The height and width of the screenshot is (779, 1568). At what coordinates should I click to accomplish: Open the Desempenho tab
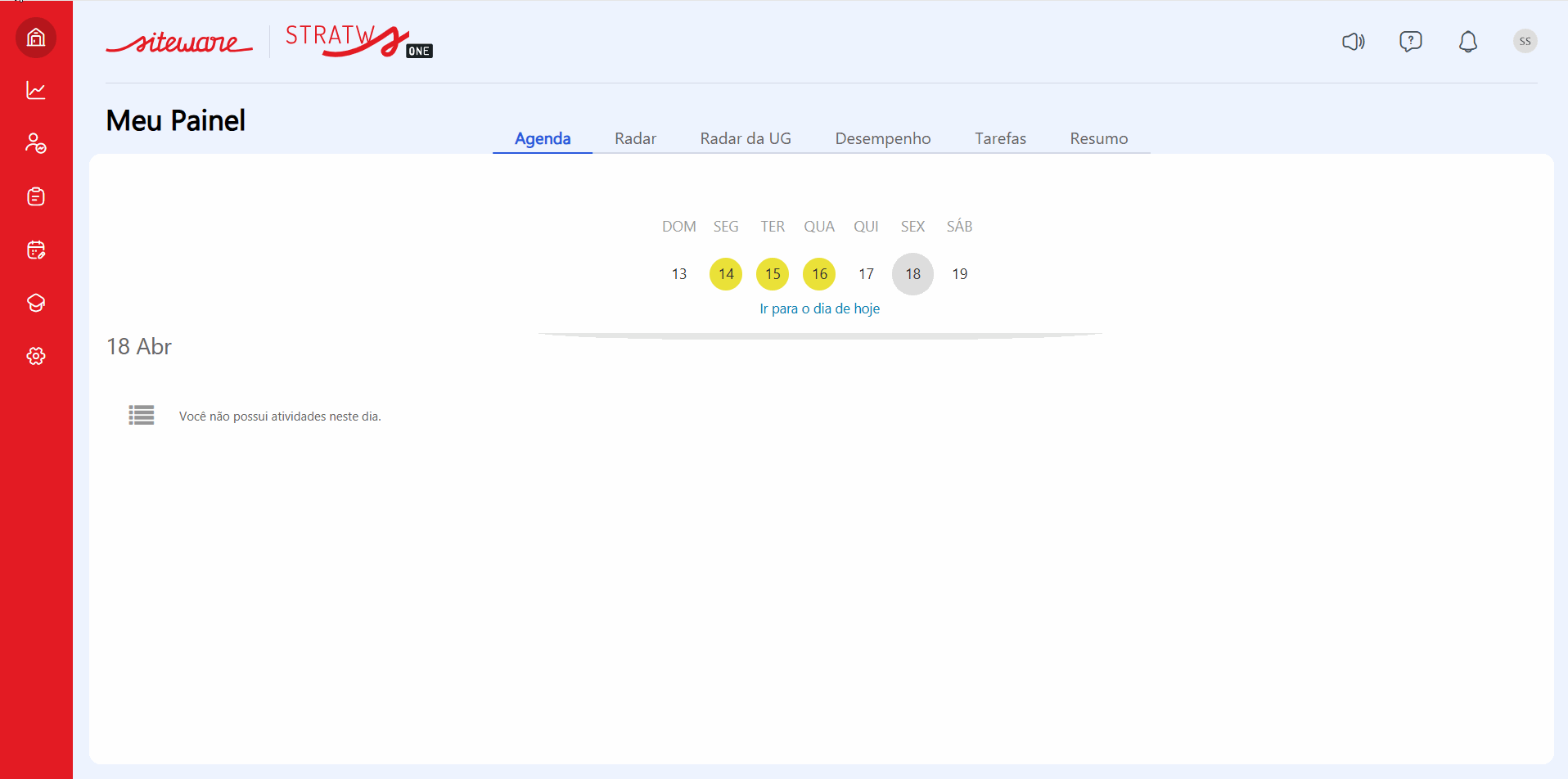tap(883, 138)
